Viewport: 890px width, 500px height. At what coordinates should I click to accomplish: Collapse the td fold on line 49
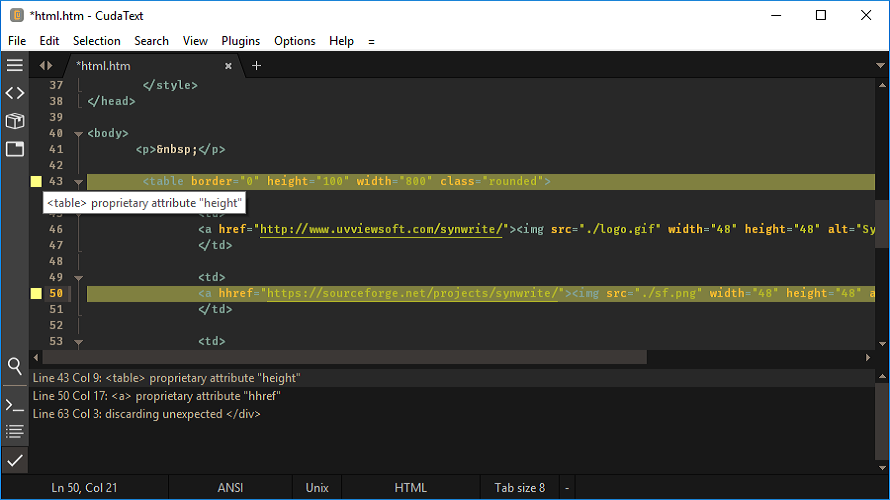[78, 278]
